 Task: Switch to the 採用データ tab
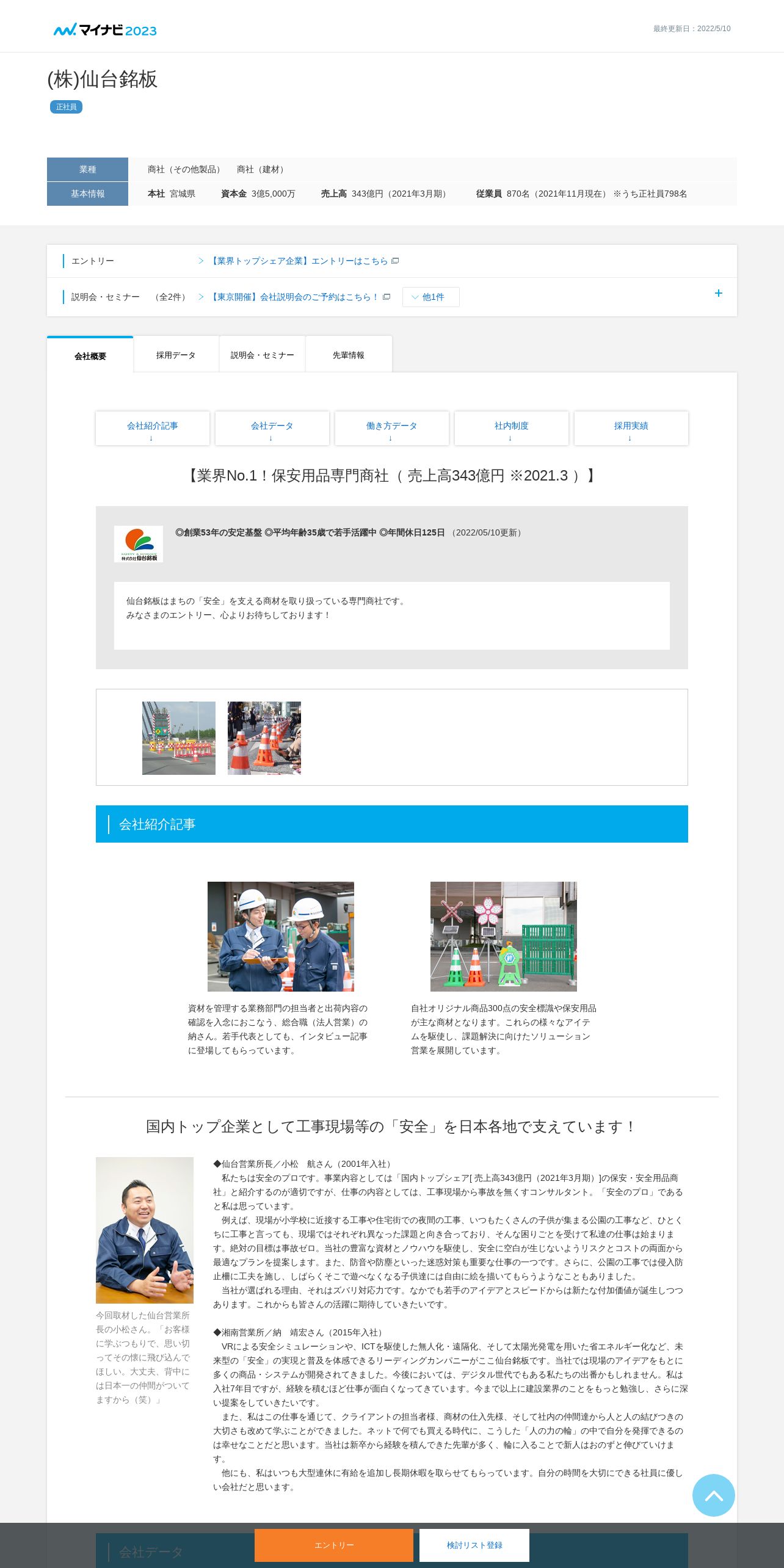pyautogui.click(x=176, y=355)
